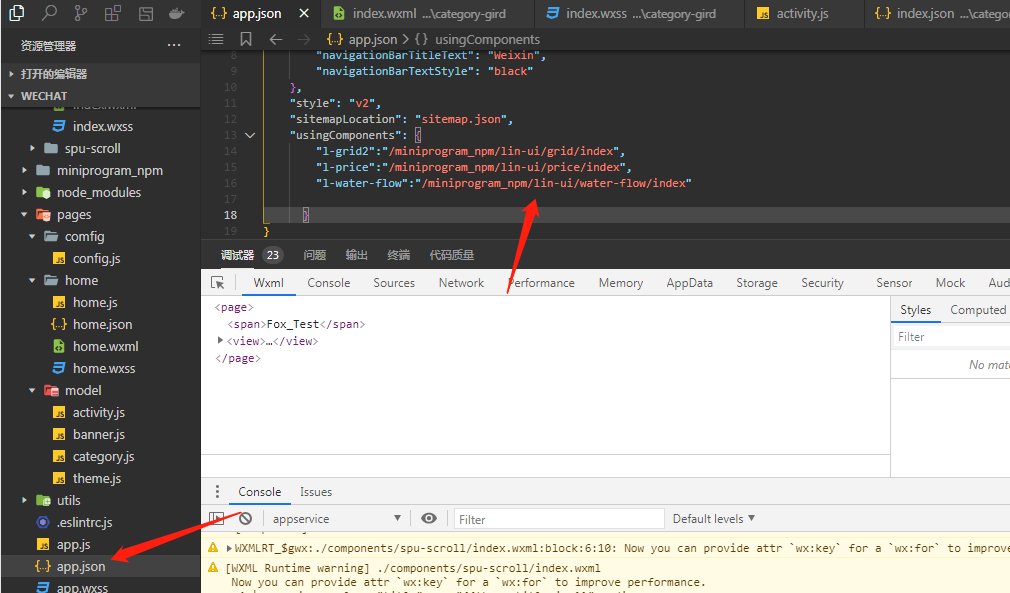Image resolution: width=1010 pixels, height=593 pixels.
Task: Toggle the console sidebar panel icon
Action: (x=217, y=518)
